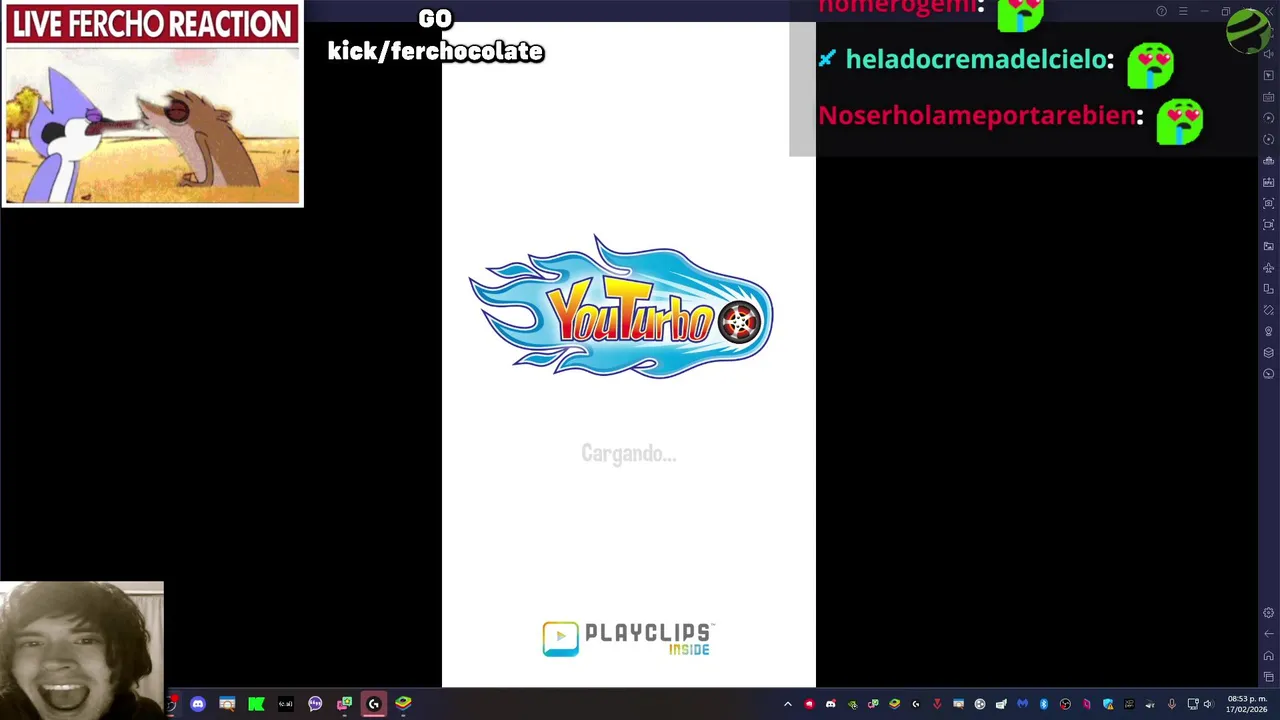The width and height of the screenshot is (1280, 720).
Task: Click username heladocremadelcielo in chat
Action: [x=975, y=60]
